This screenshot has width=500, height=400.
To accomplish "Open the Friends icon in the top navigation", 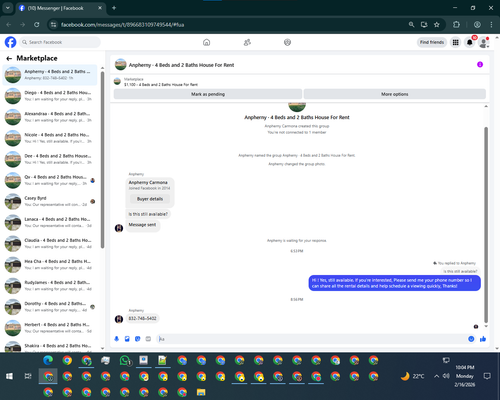I will [x=247, y=42].
